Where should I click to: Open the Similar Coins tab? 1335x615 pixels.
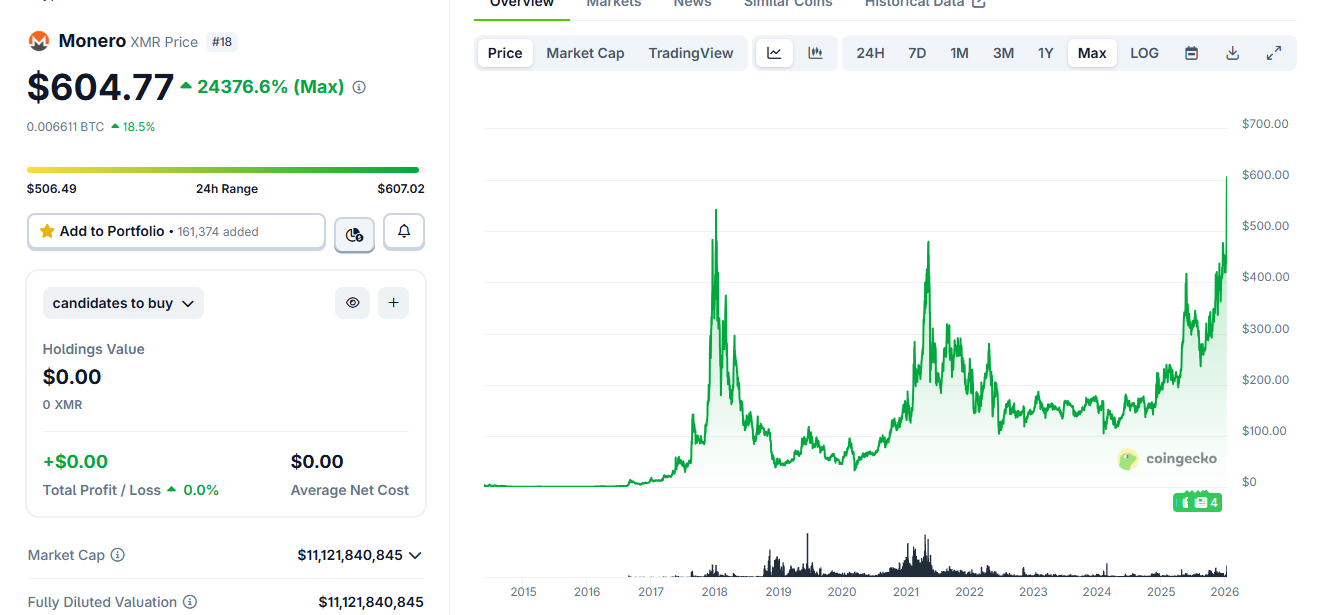(788, 4)
